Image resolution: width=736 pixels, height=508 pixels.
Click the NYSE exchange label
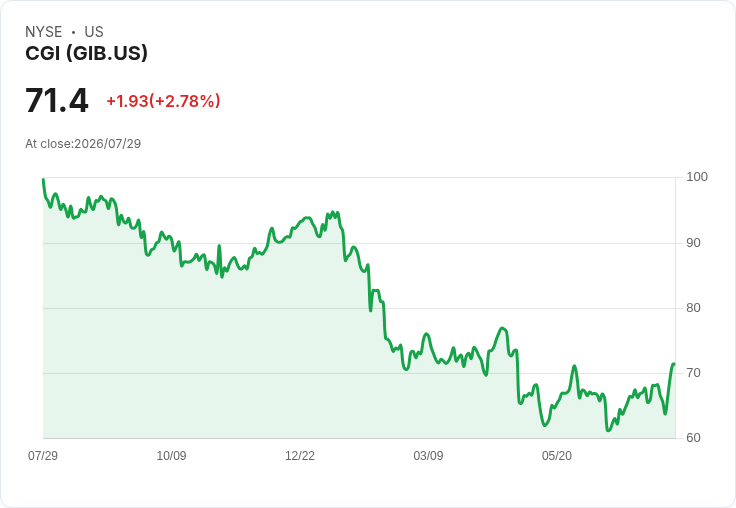tap(44, 32)
